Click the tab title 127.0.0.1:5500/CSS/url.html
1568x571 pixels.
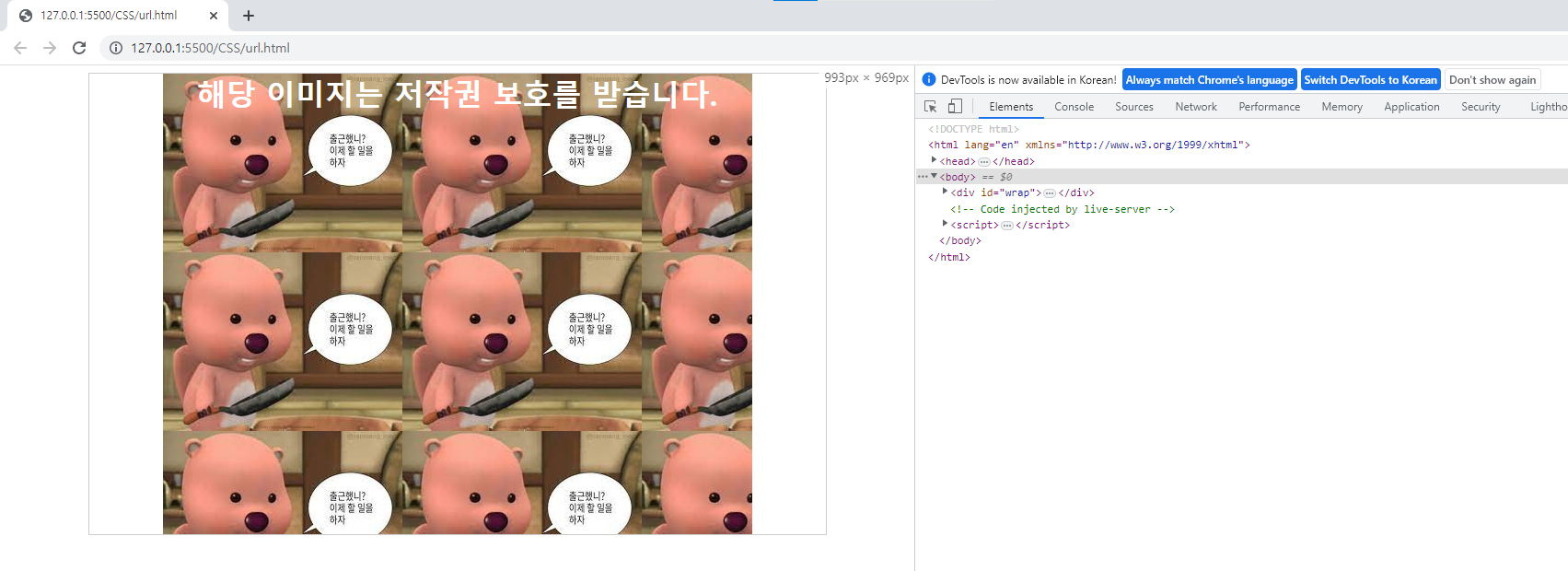tap(109, 16)
